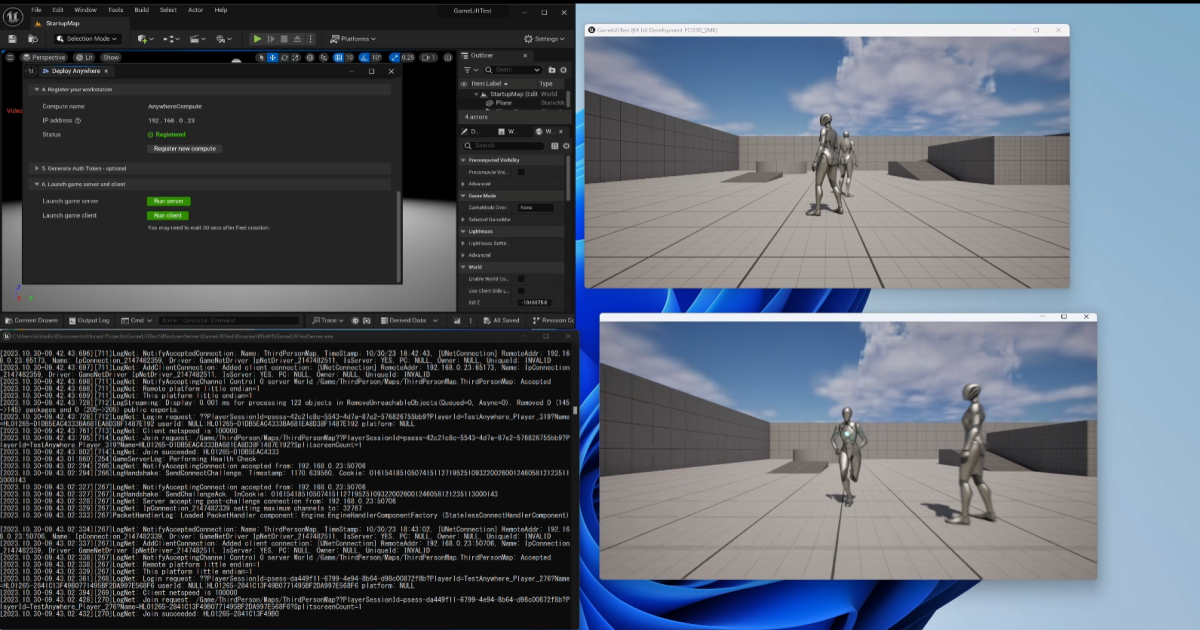Expand the Selected GameMode row
Image resolution: width=1200 pixels, height=630 pixels.
point(464,219)
